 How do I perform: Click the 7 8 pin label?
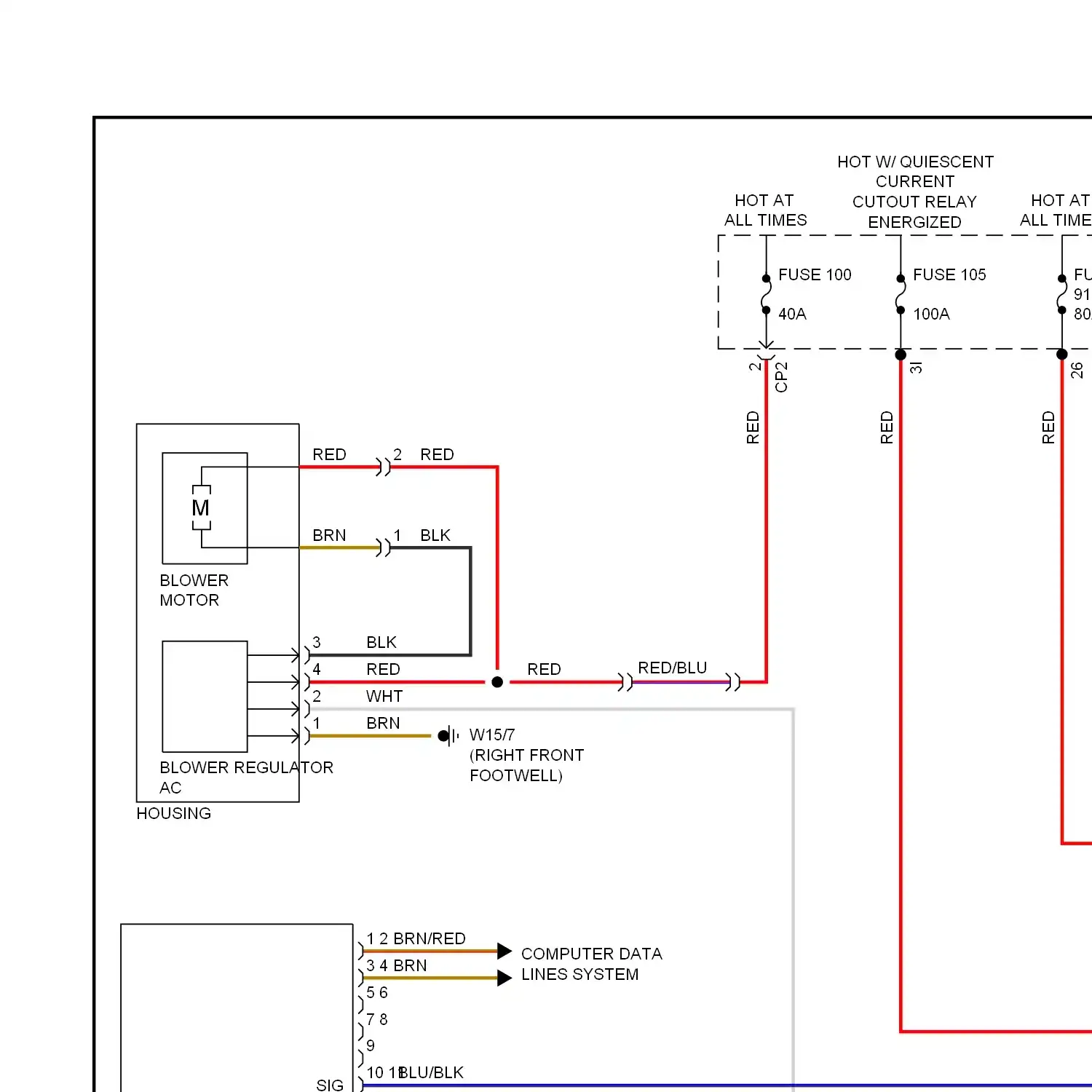377,1019
